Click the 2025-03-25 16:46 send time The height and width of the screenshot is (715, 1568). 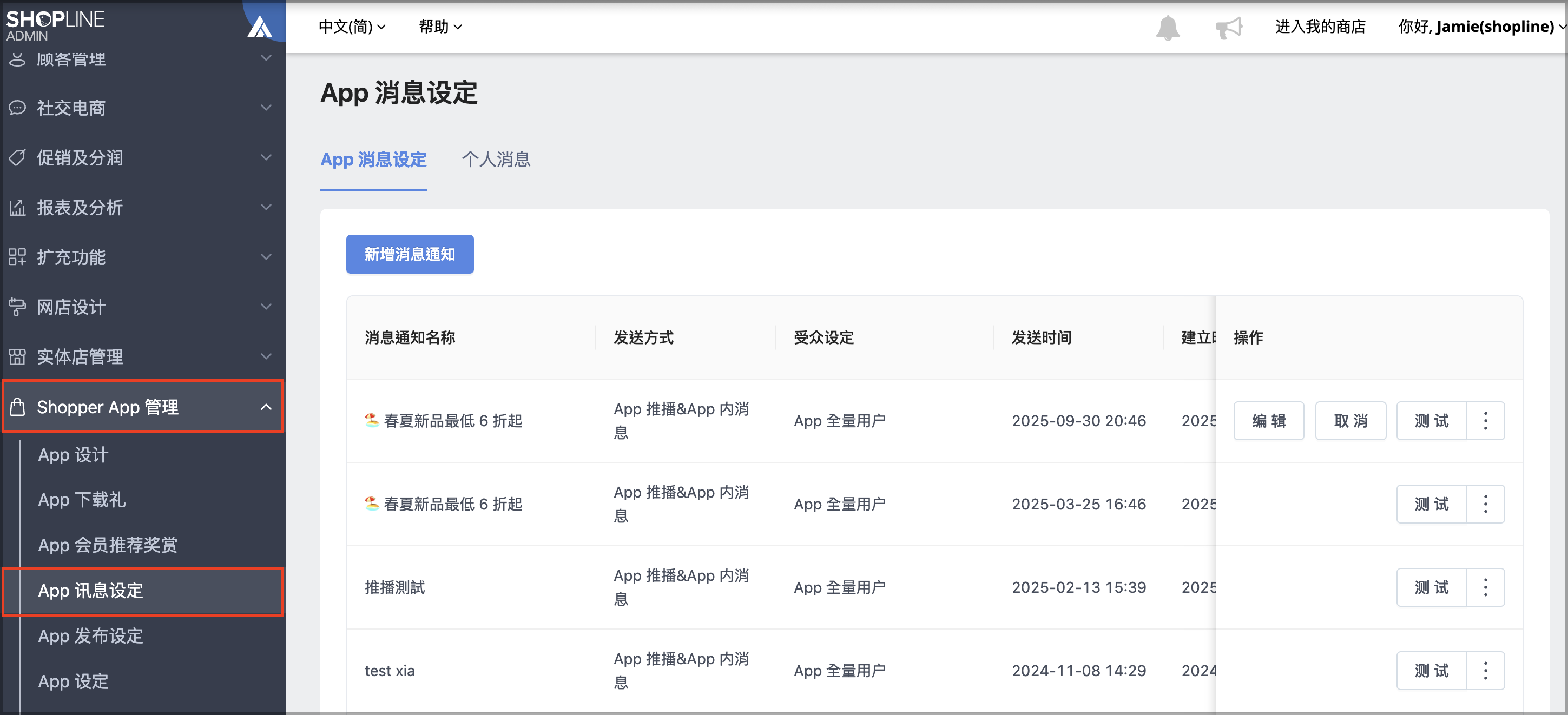click(1079, 504)
